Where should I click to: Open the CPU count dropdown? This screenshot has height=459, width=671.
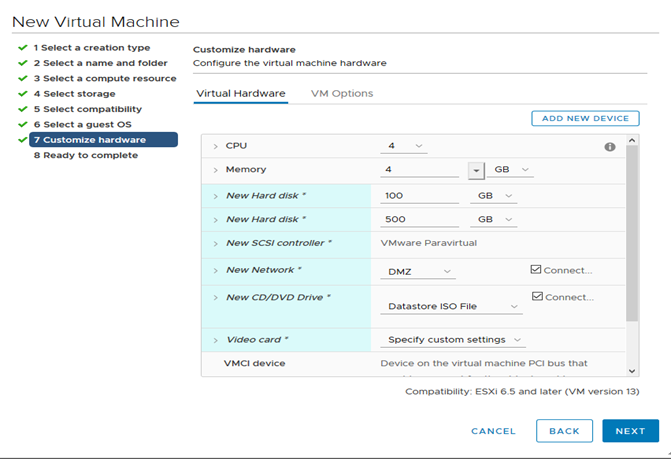pyautogui.click(x=404, y=146)
